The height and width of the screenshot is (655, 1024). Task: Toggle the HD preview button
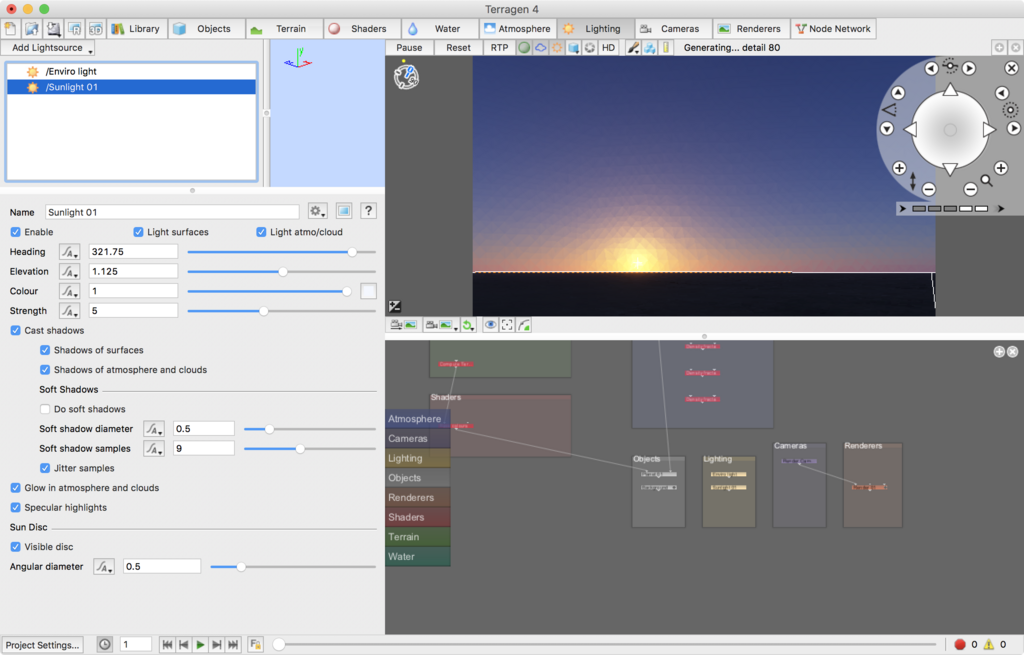pos(608,48)
